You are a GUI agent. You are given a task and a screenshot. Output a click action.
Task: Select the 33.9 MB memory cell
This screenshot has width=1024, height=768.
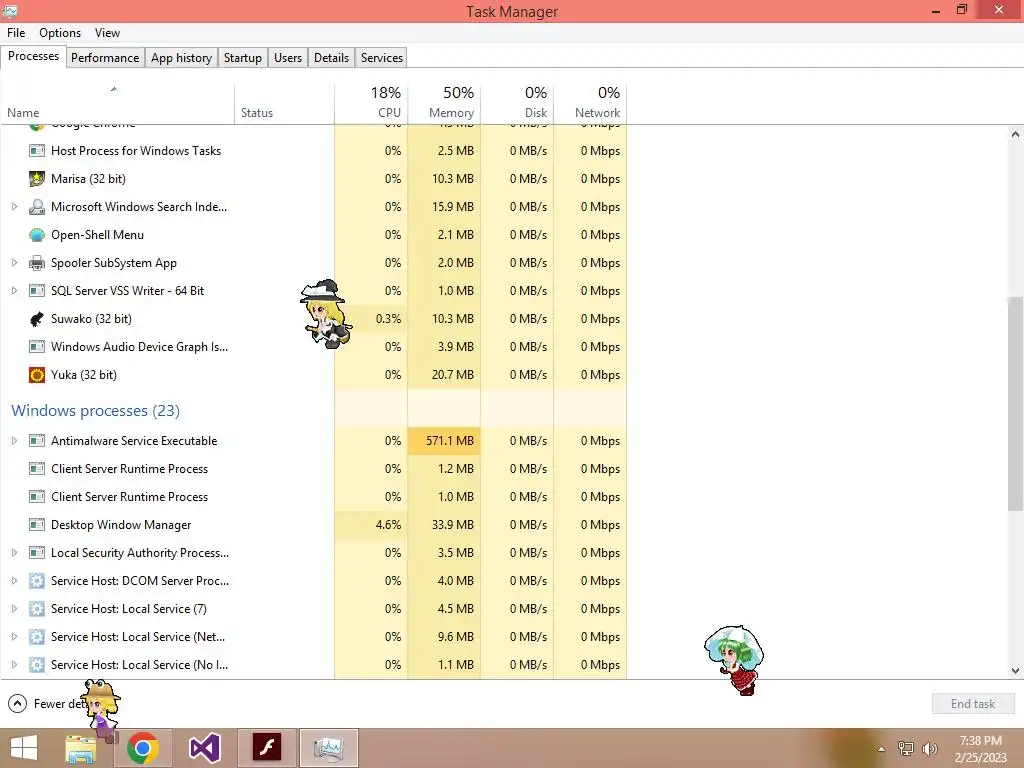point(444,524)
